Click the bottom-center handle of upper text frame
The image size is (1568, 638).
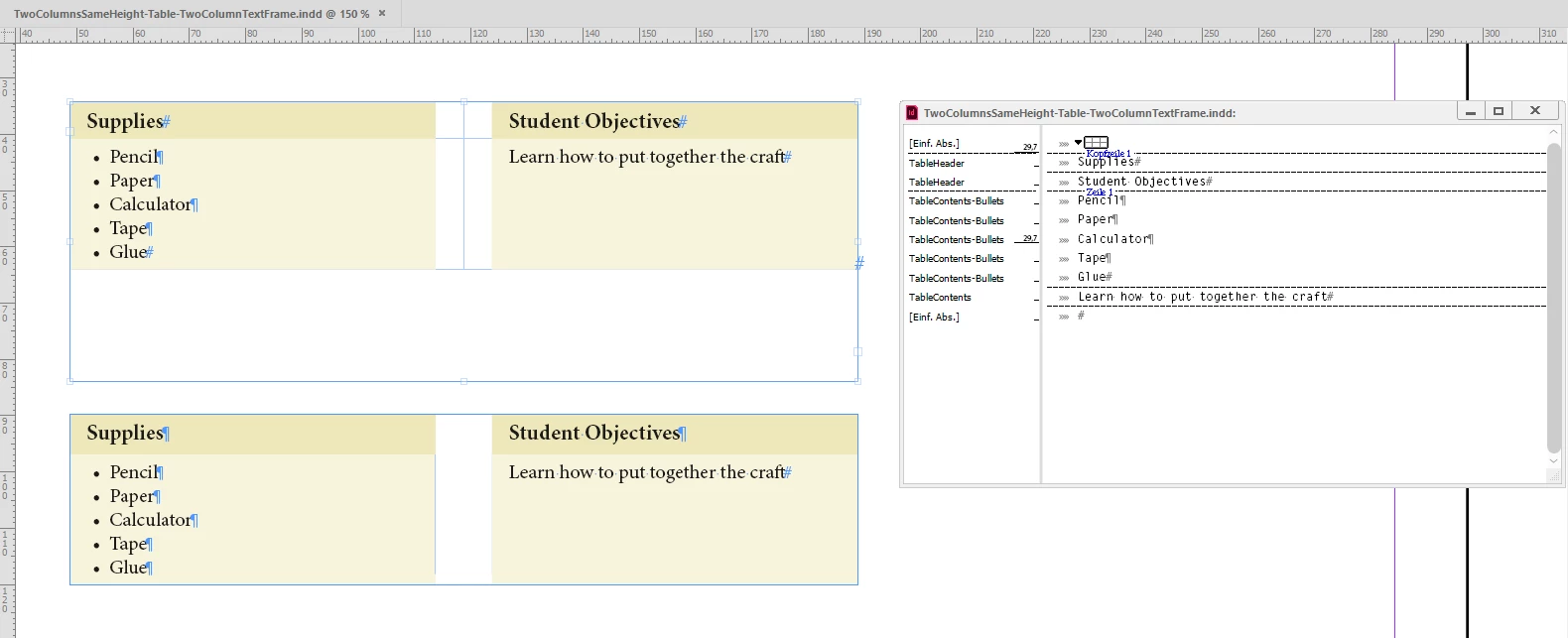(463, 381)
